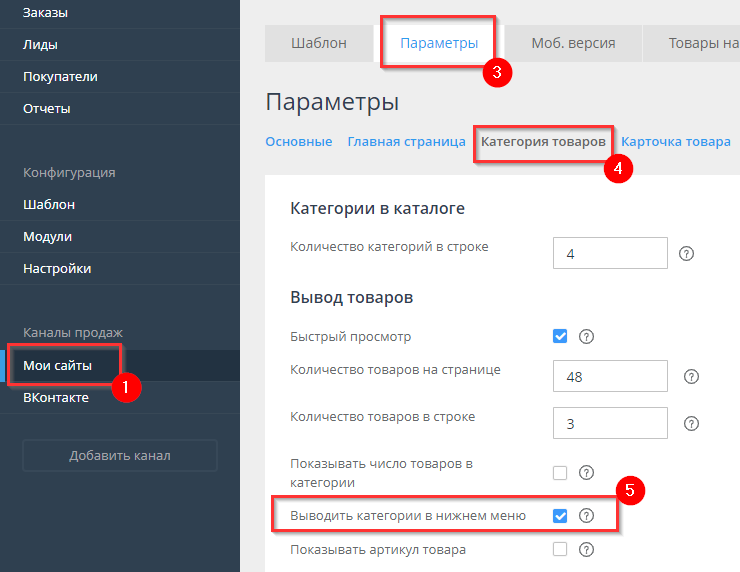This screenshot has height=572, width=740.
Task: Uncheck Выводить категории в нижнем меню
Action: tap(560, 516)
